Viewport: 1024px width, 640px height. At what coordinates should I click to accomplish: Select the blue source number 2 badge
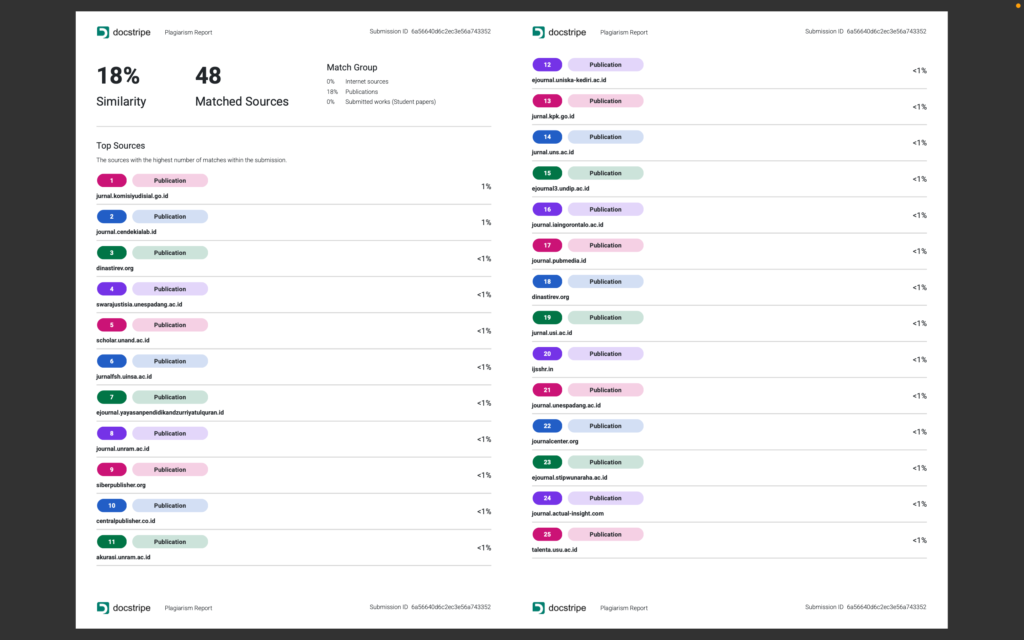pos(112,216)
